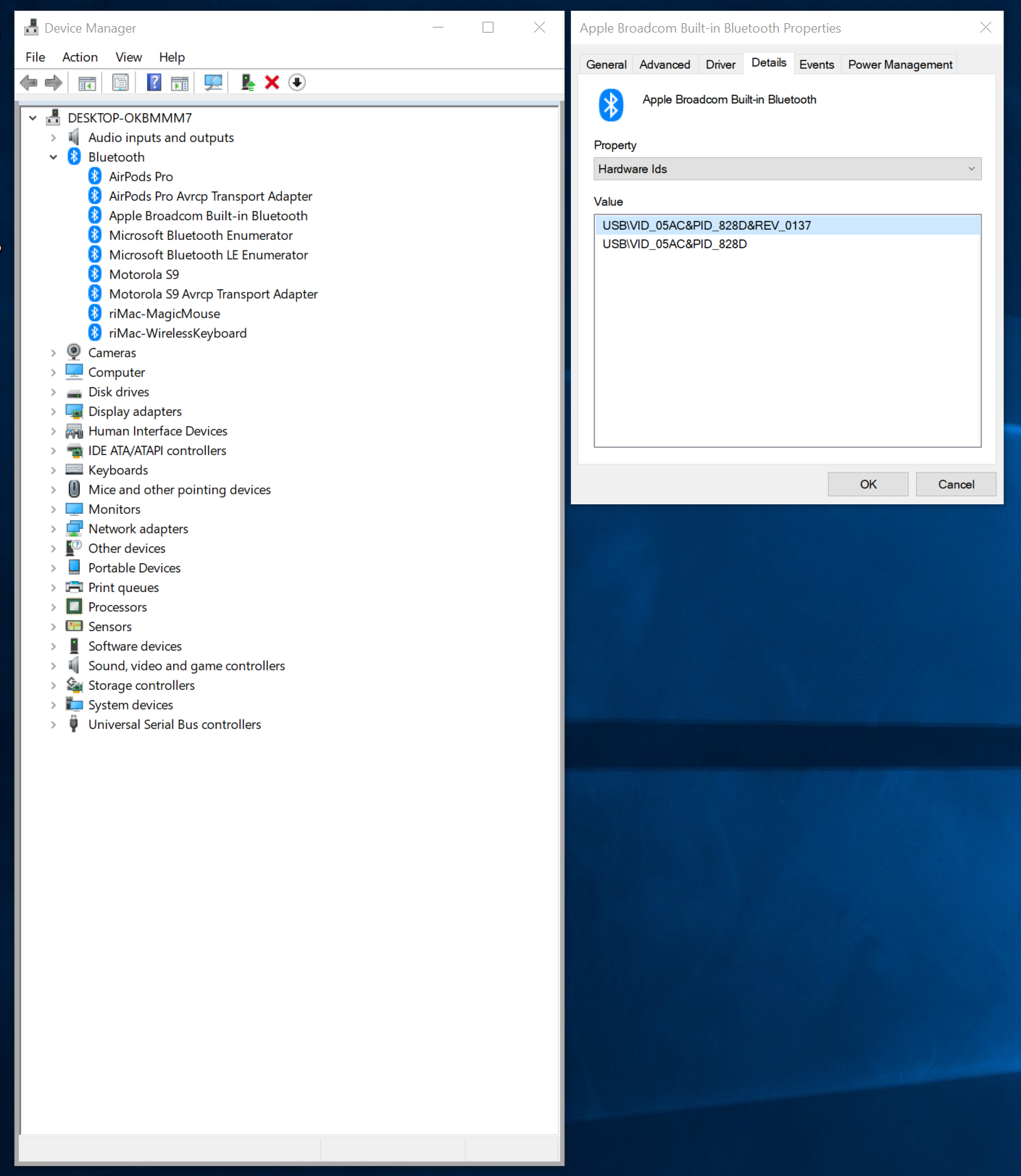Click the Forward arrow in Device Manager toolbar
1021x1176 pixels.
[54, 83]
